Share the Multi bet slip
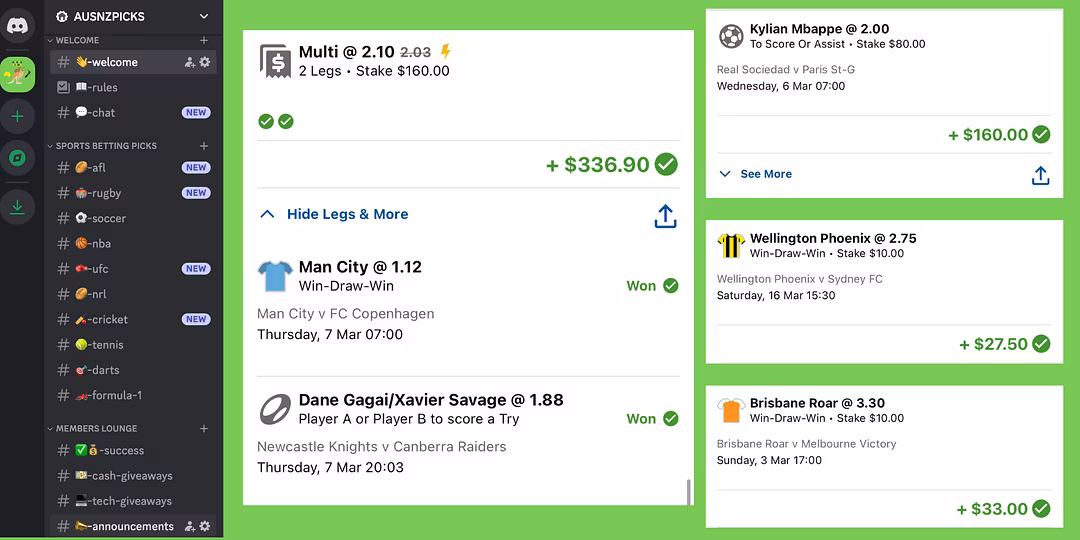1080x540 pixels. click(666, 216)
